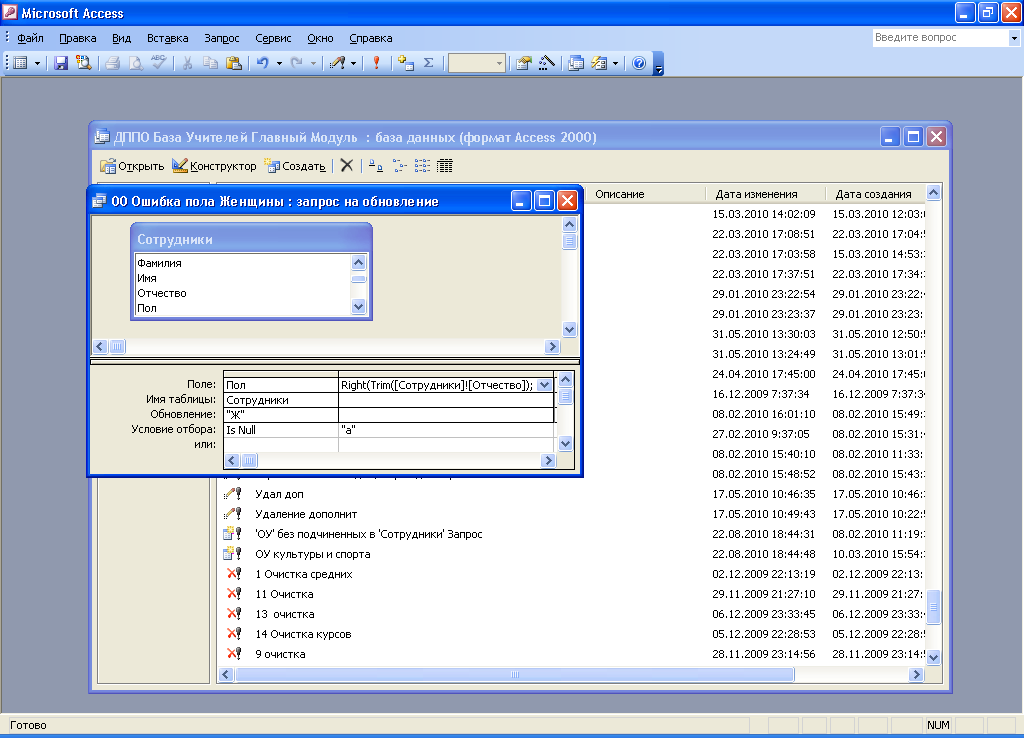Expand the New Object dropdown arrow
The image size is (1024, 738).
615,63
